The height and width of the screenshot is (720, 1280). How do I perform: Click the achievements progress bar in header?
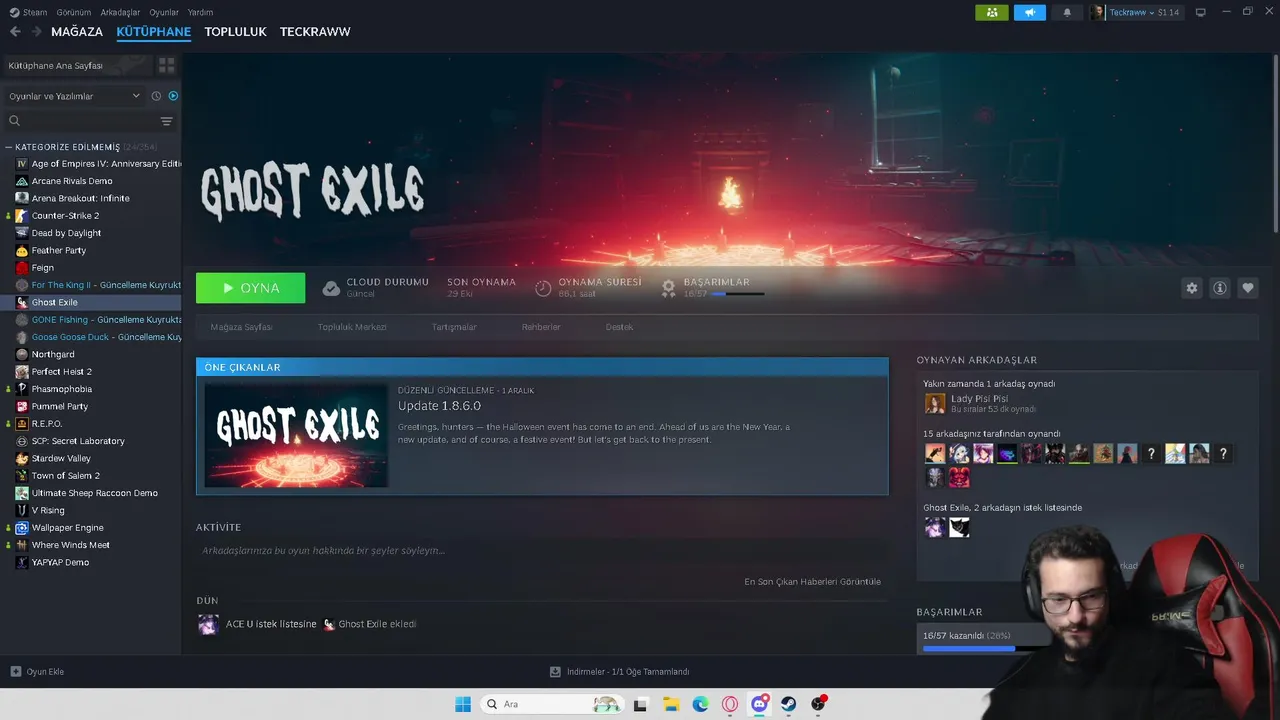(x=737, y=294)
